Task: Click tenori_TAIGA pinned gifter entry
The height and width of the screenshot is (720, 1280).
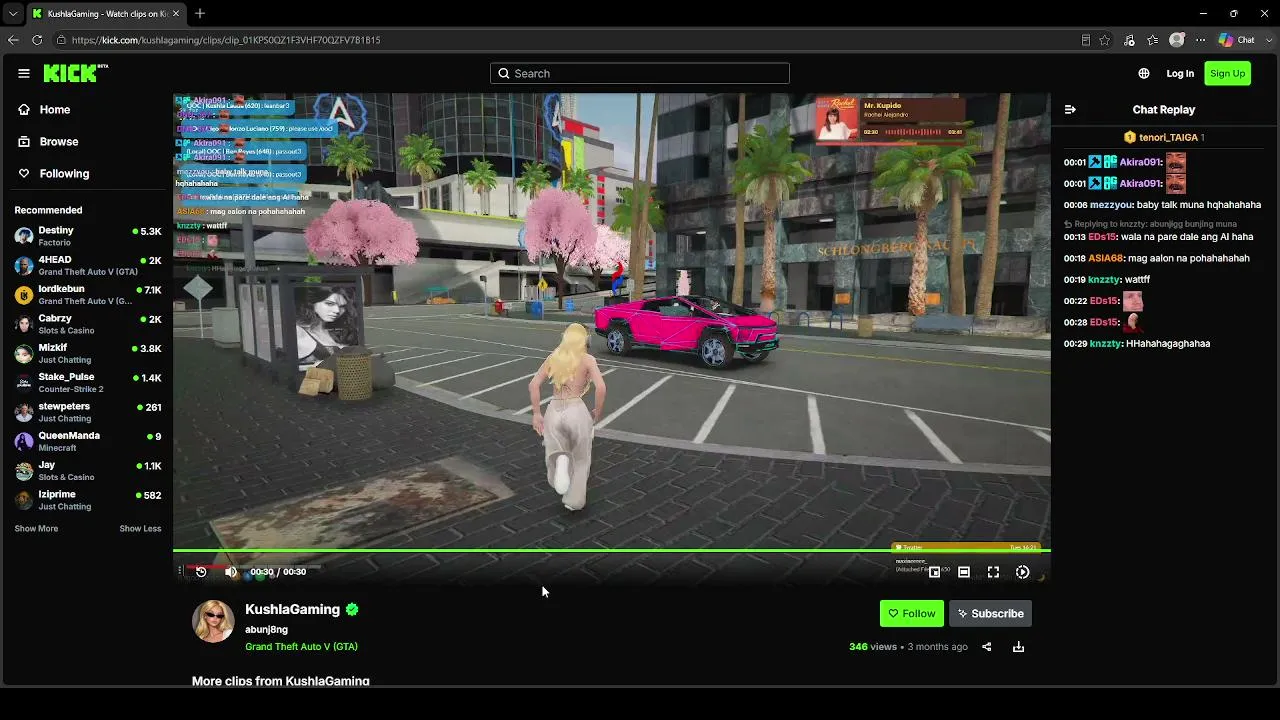Action: [x=1163, y=137]
